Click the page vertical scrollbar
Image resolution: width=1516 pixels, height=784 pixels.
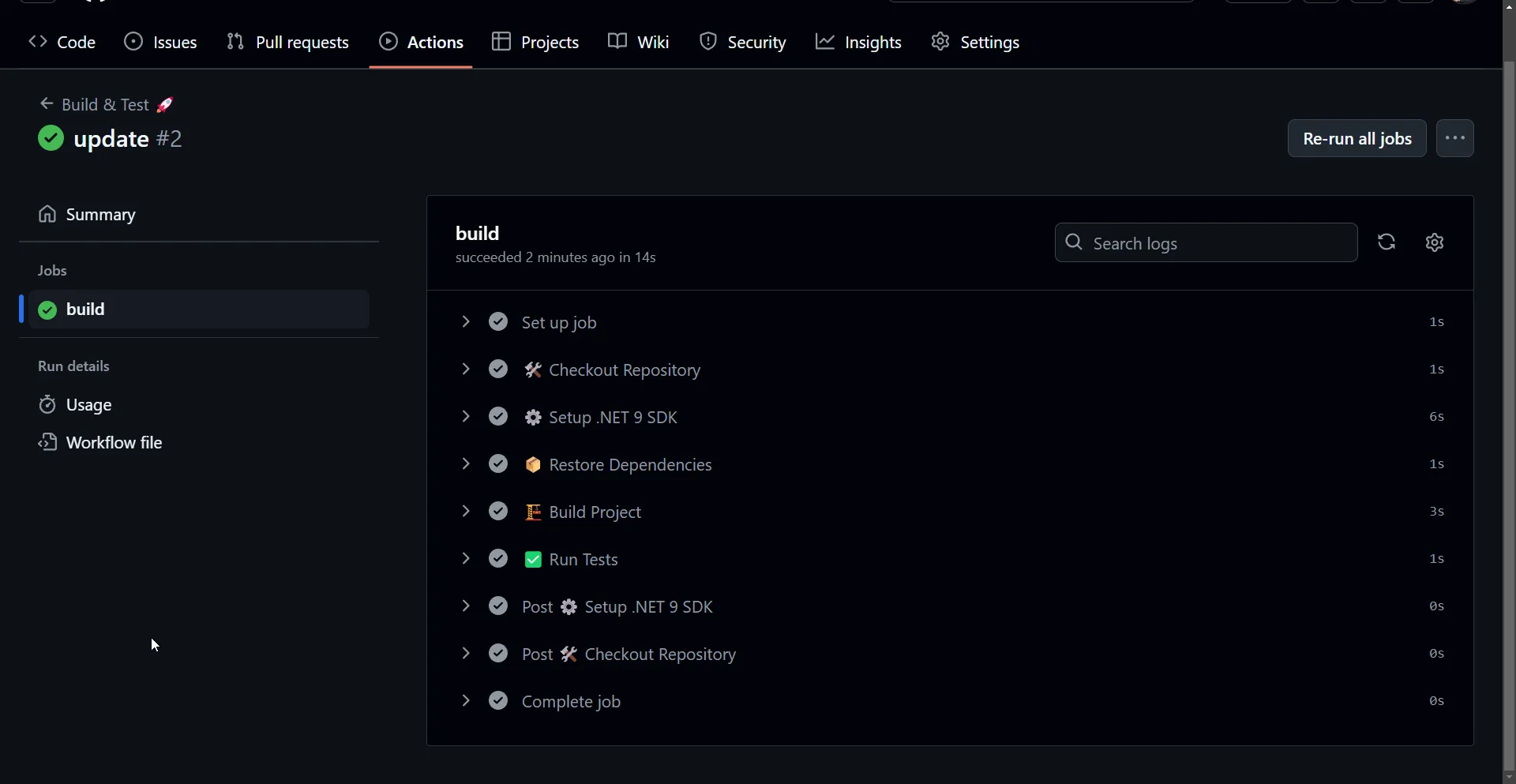pos(1509,395)
